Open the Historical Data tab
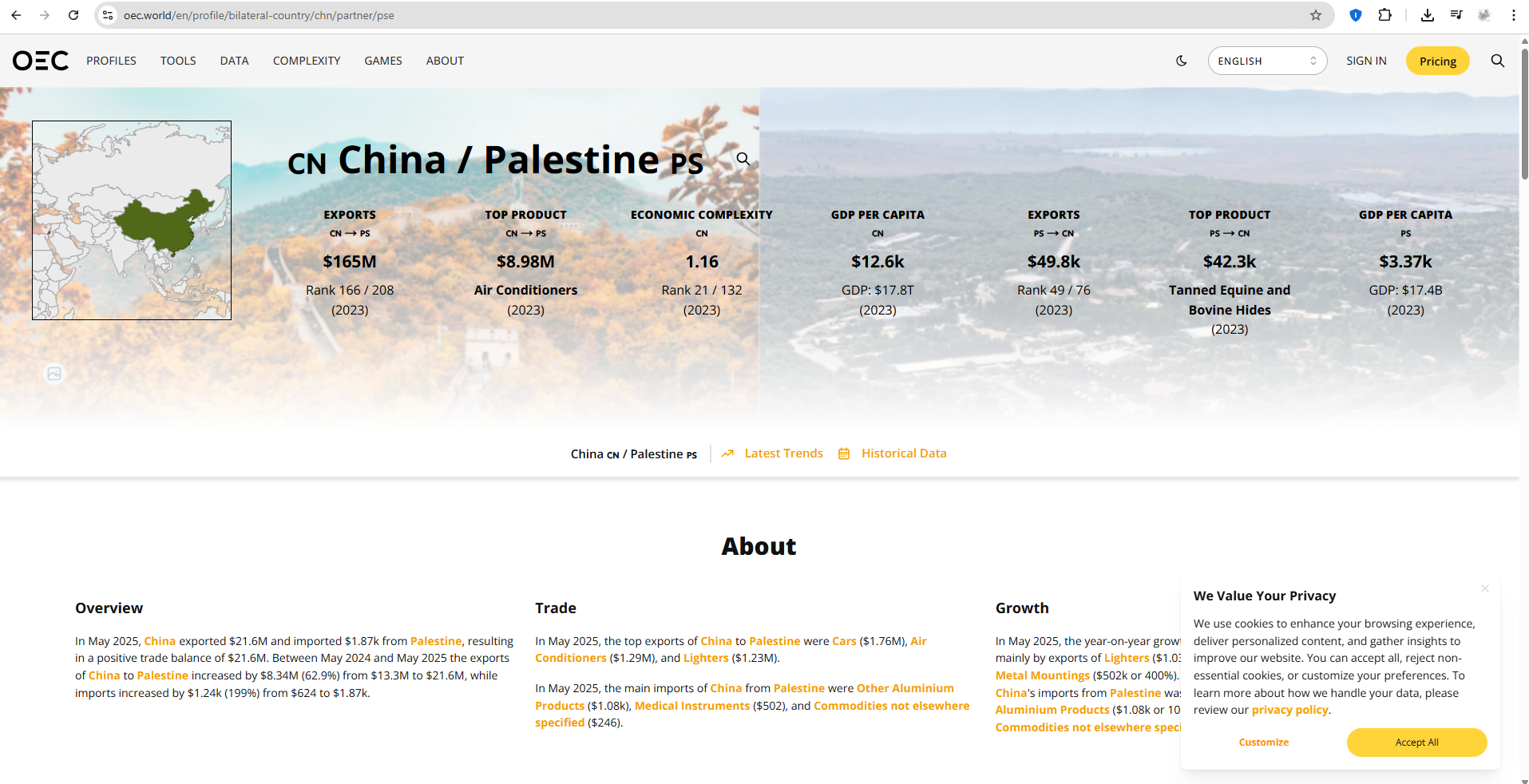This screenshot has height=784, width=1529. point(904,453)
